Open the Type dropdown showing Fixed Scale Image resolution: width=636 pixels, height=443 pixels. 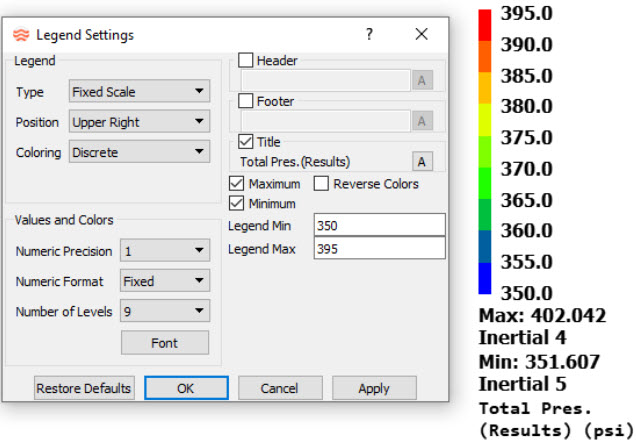pos(139,92)
